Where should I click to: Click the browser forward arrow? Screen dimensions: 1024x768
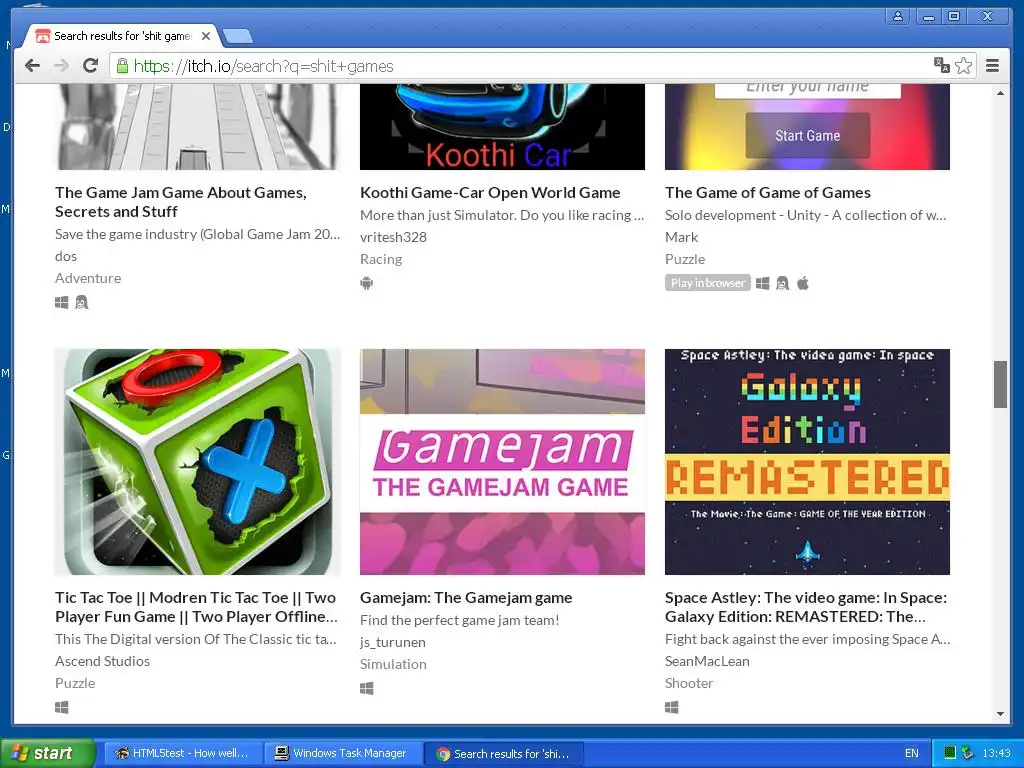[61, 65]
